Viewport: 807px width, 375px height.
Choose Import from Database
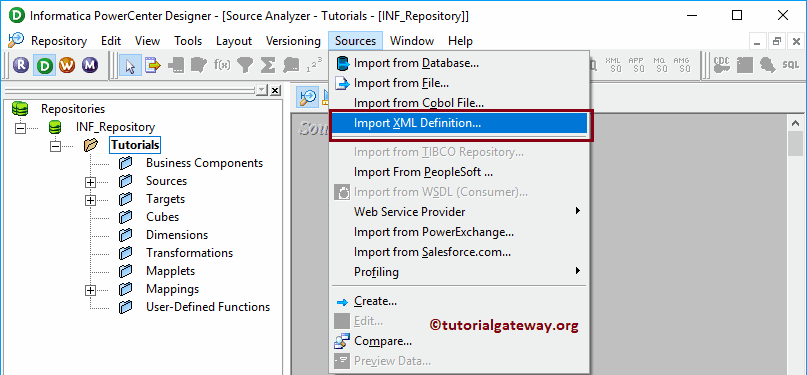point(459,63)
